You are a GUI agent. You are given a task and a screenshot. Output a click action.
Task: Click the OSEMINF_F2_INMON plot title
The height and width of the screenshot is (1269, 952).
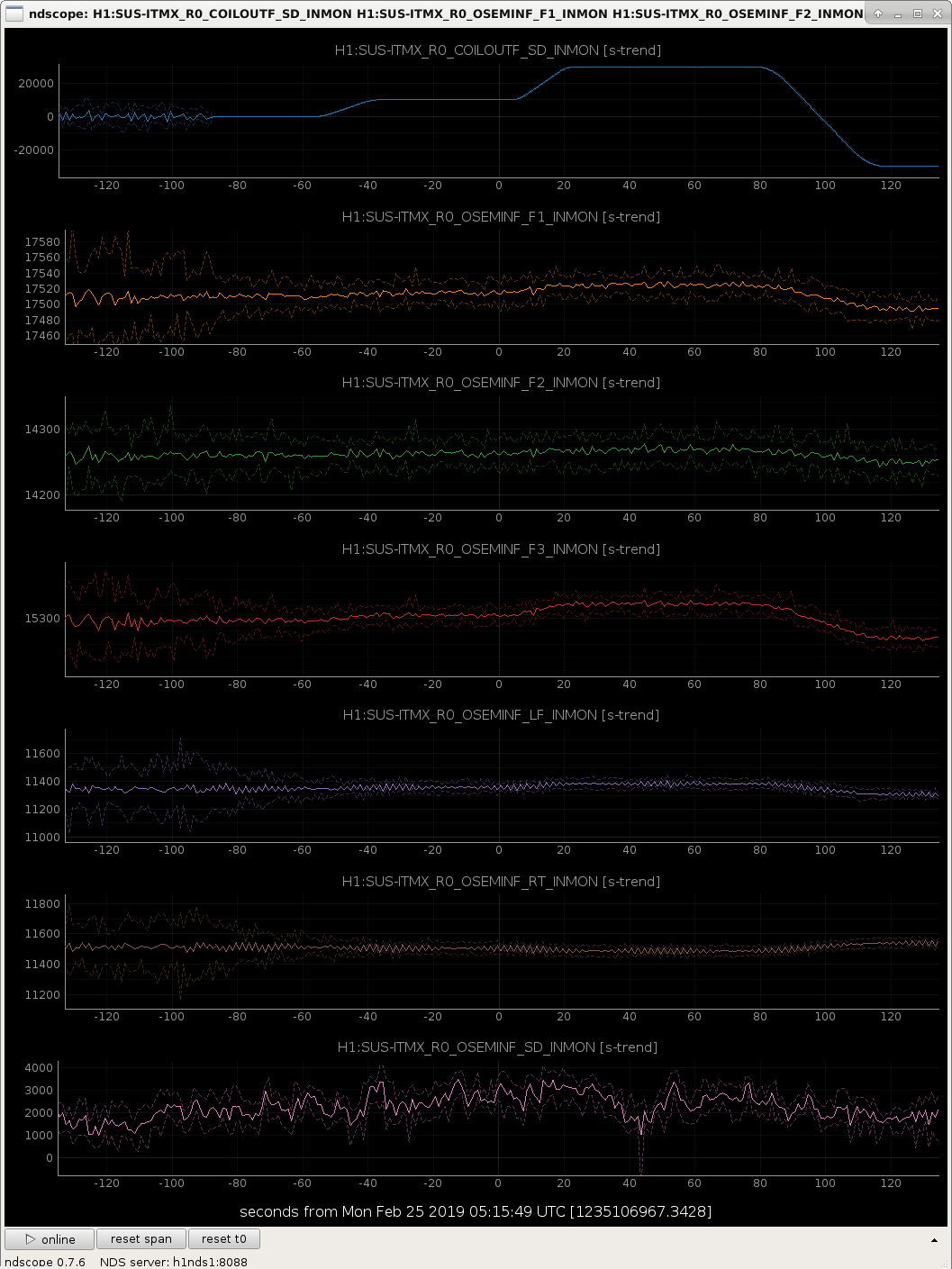501,383
